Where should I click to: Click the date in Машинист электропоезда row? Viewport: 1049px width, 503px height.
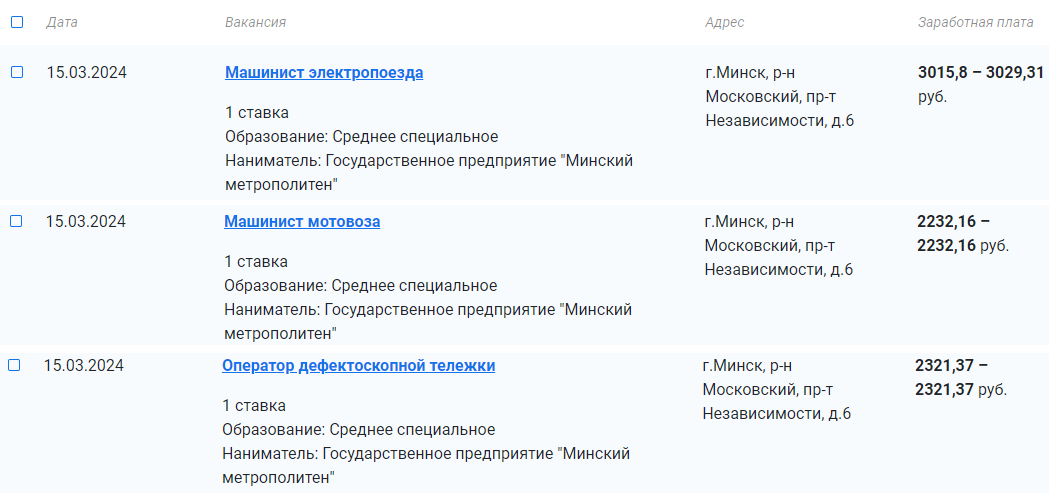[87, 72]
